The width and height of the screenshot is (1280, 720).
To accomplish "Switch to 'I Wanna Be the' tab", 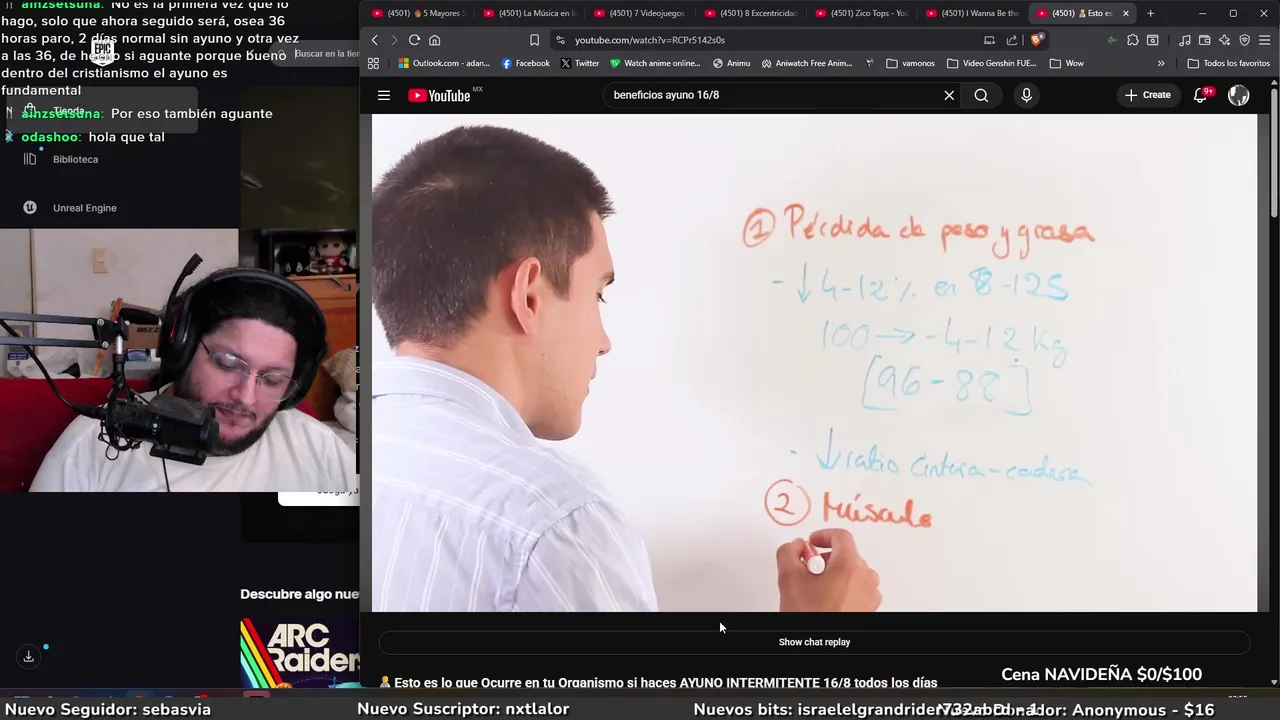I will coord(974,13).
